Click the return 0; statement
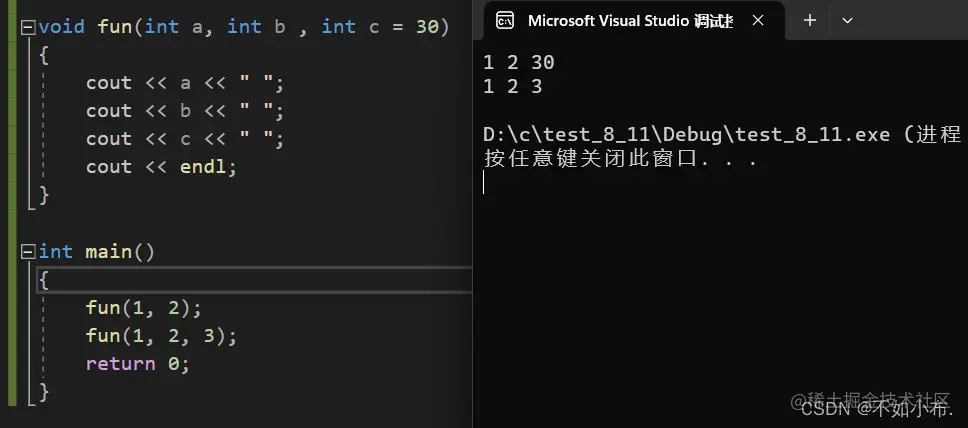 click(138, 364)
